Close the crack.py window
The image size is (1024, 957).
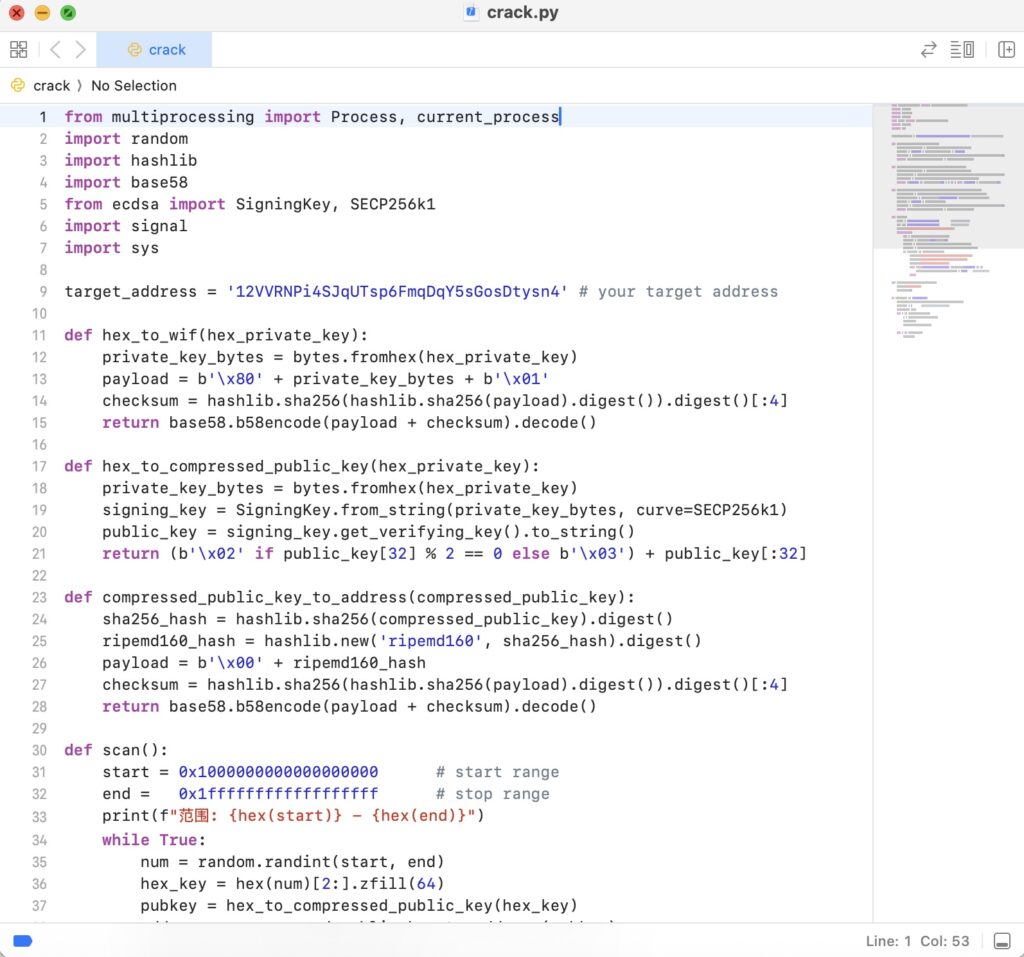17,12
